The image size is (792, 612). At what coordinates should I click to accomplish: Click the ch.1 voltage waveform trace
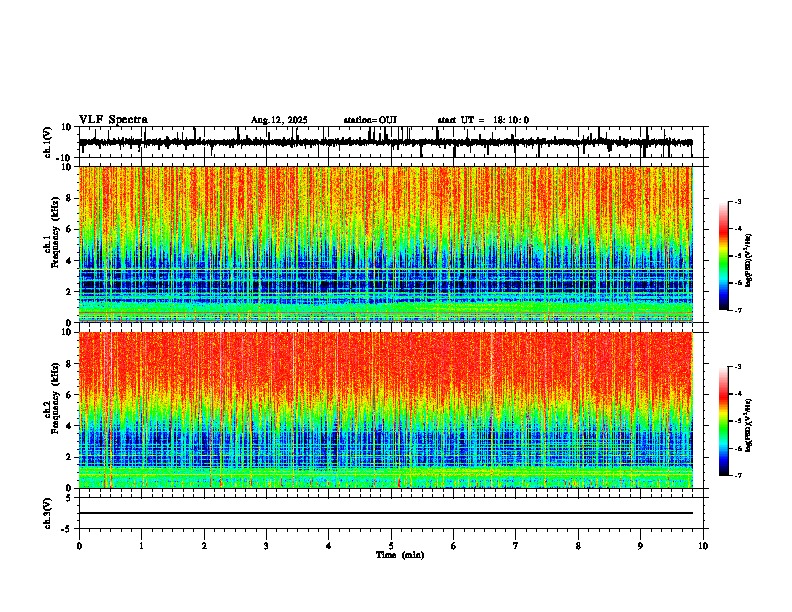[x=385, y=143]
